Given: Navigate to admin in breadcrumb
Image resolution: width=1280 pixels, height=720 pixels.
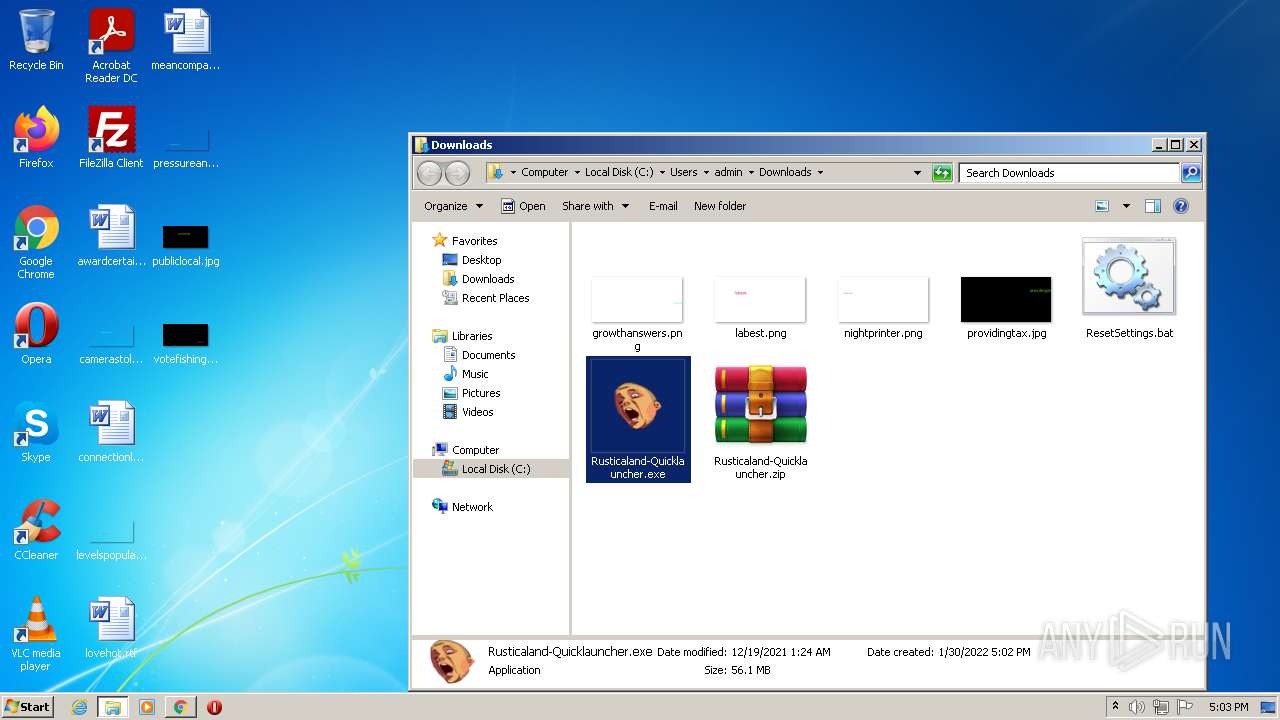Looking at the screenshot, I should pyautogui.click(x=728, y=173).
